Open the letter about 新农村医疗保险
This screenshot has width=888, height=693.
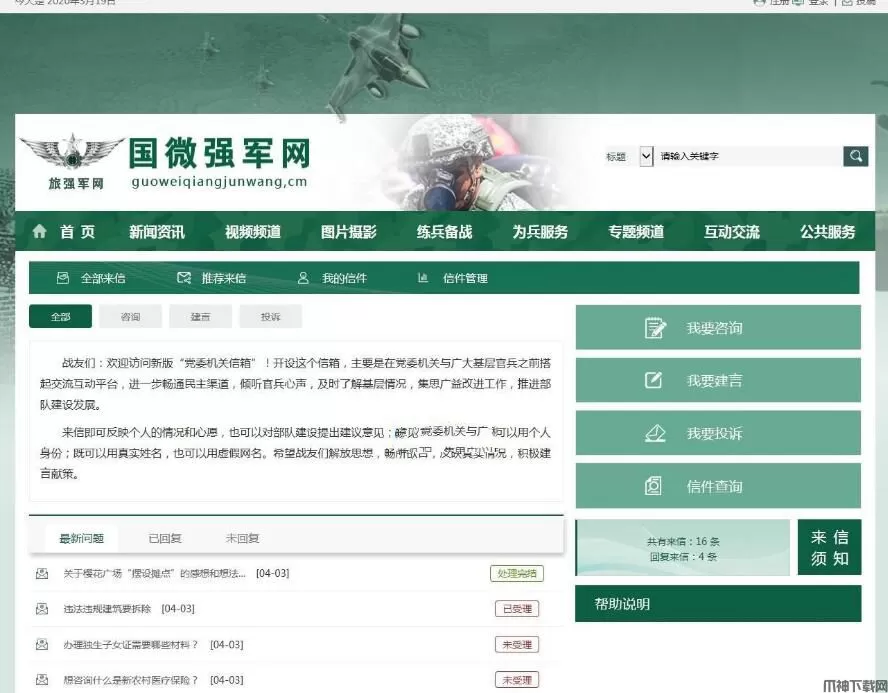coord(131,680)
